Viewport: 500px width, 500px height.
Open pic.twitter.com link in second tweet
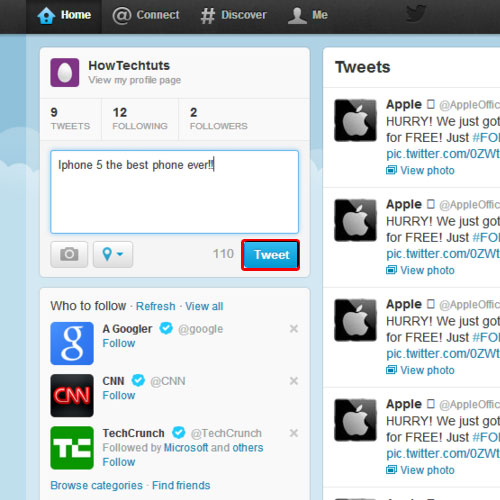point(443,254)
